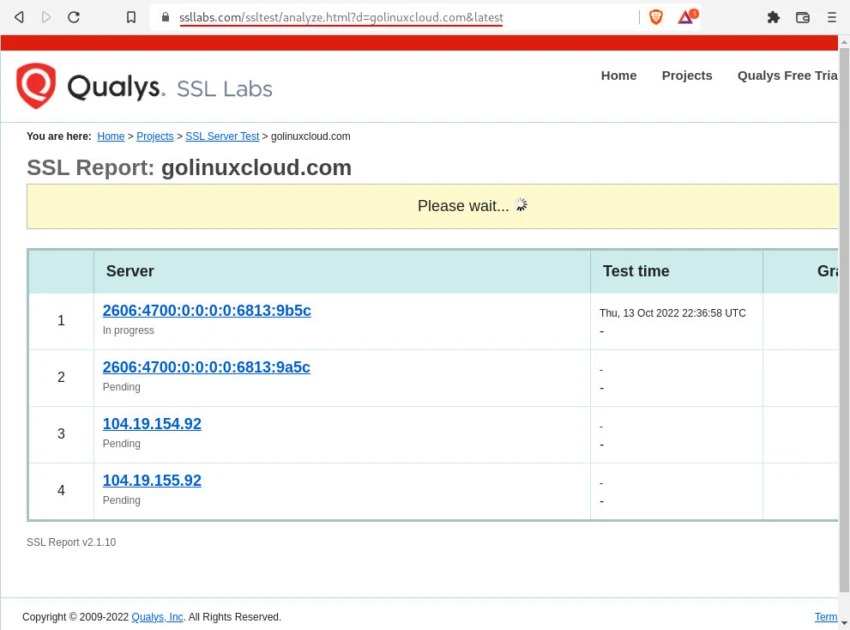Click the browser back arrow
Image resolution: width=850 pixels, height=630 pixels.
click(x=18, y=17)
